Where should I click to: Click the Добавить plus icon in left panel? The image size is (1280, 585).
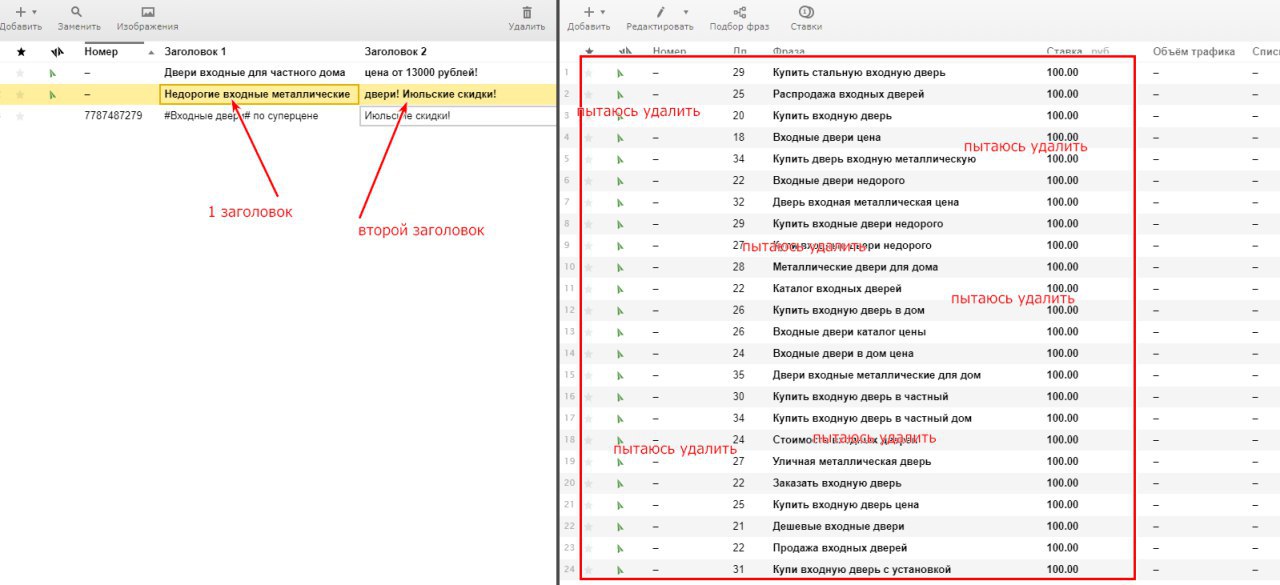tap(20, 12)
